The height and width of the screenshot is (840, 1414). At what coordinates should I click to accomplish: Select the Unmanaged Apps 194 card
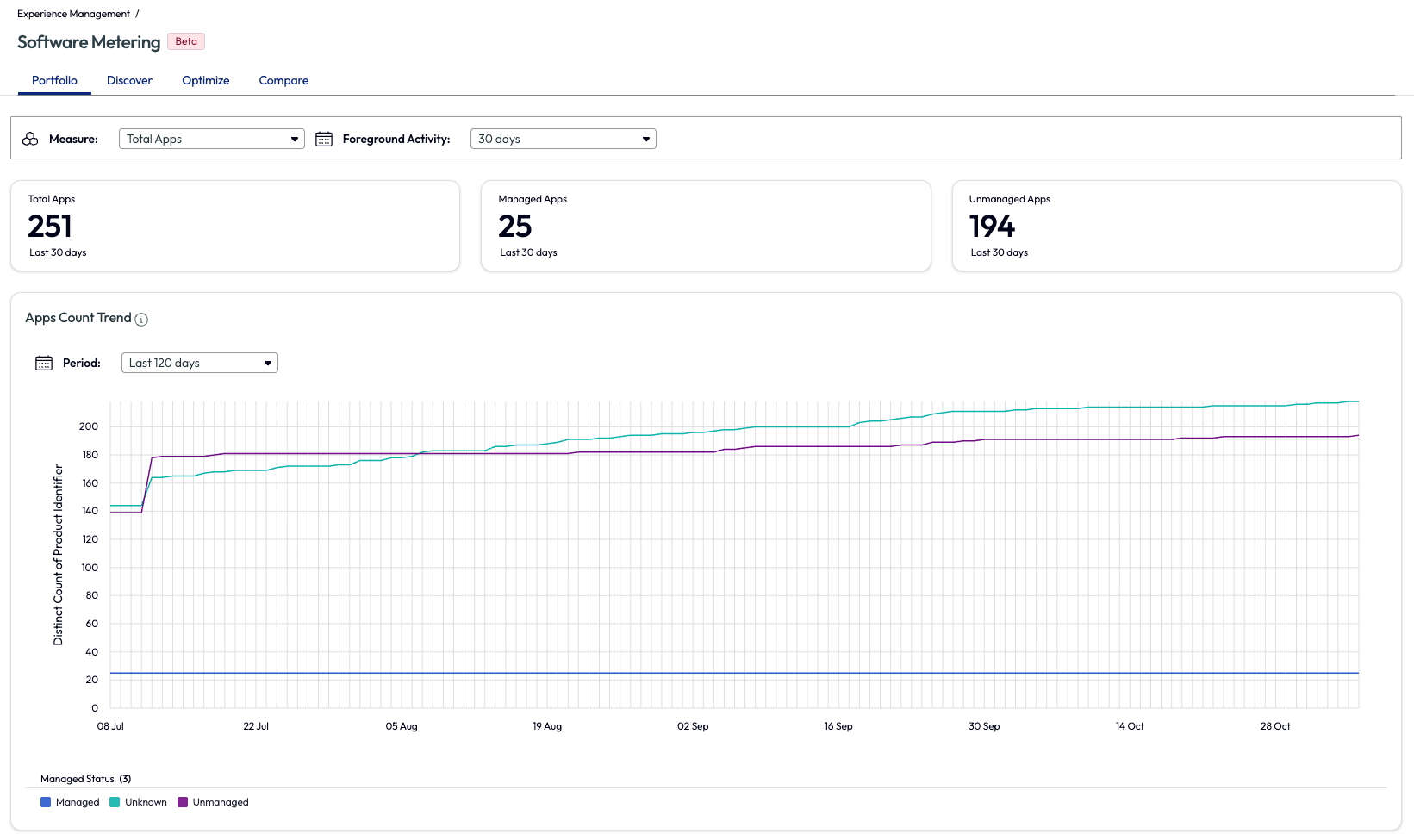pyautogui.click(x=1176, y=226)
